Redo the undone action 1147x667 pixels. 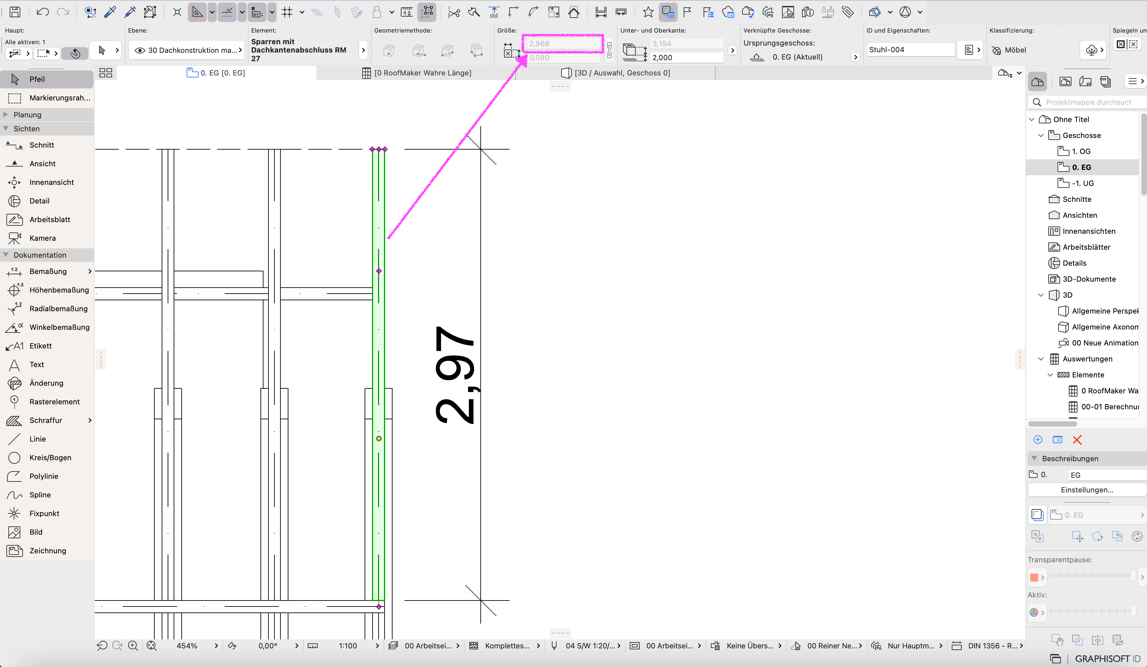click(x=63, y=12)
